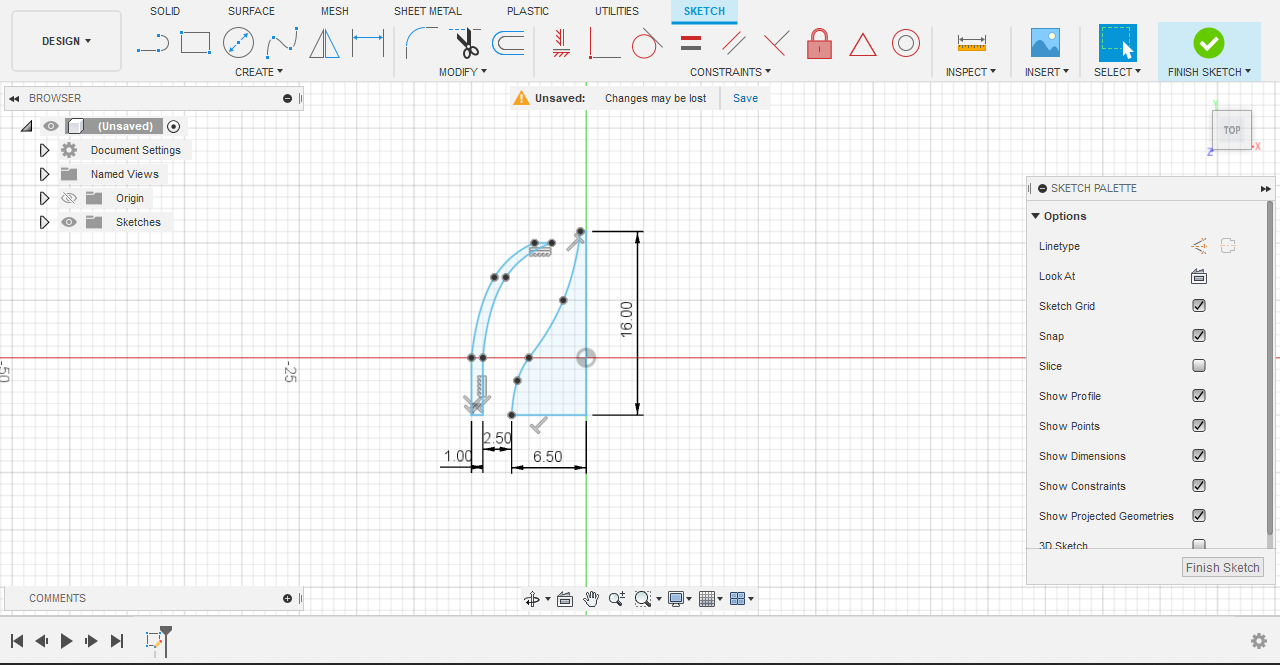Open the INSPECT dropdown menu
The image size is (1280, 665).
(x=971, y=72)
